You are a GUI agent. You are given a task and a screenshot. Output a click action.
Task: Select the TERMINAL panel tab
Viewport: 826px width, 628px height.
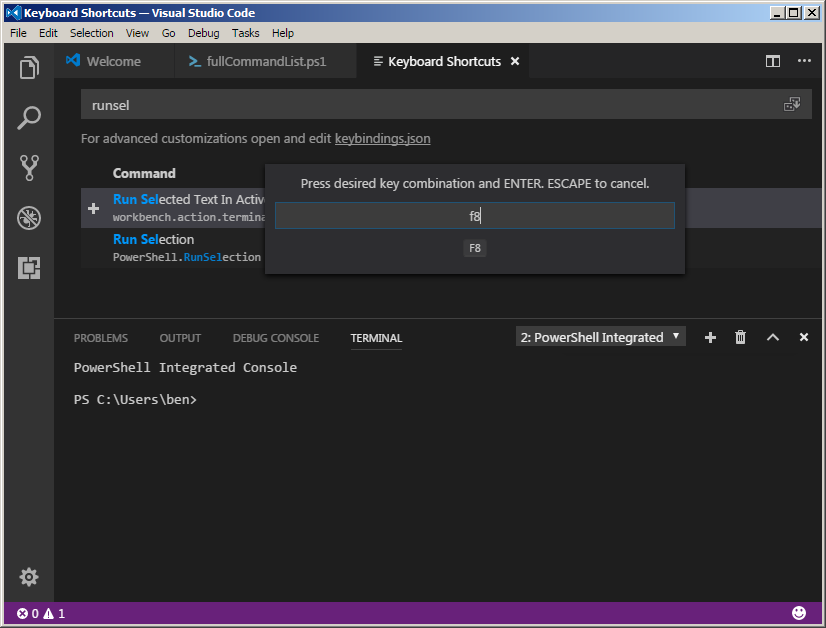376,338
